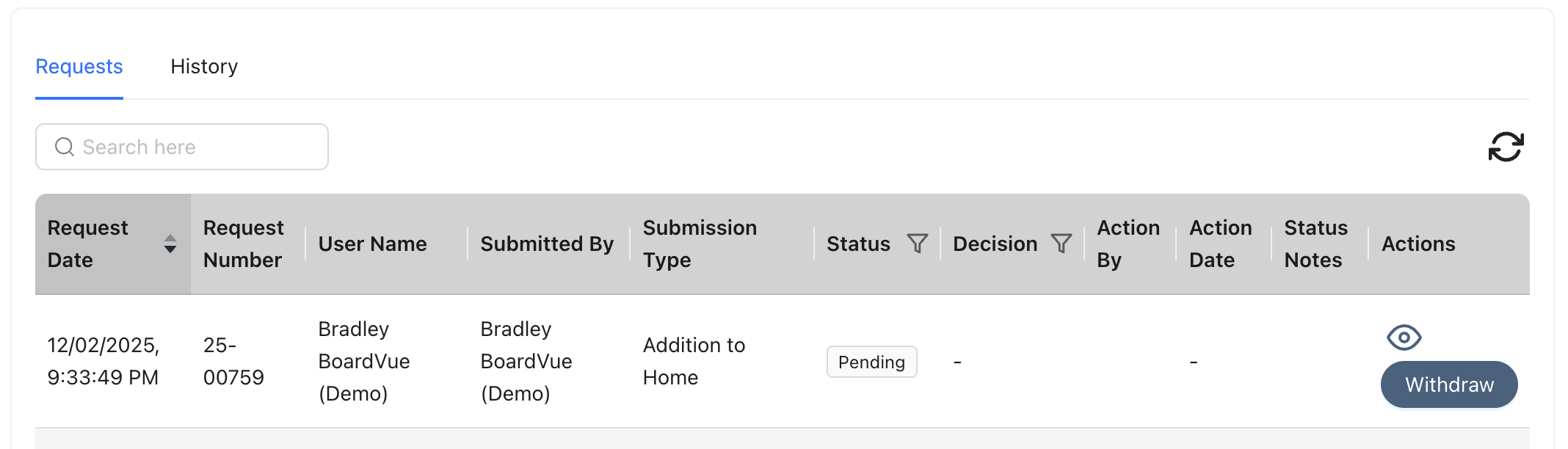Click the refresh requests icon
This screenshot has width=1568, height=449.
click(1506, 147)
